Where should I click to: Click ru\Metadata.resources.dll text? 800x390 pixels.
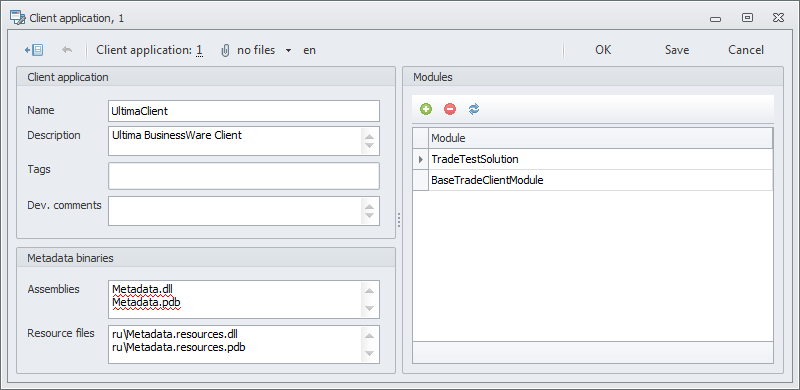[x=175, y=334]
